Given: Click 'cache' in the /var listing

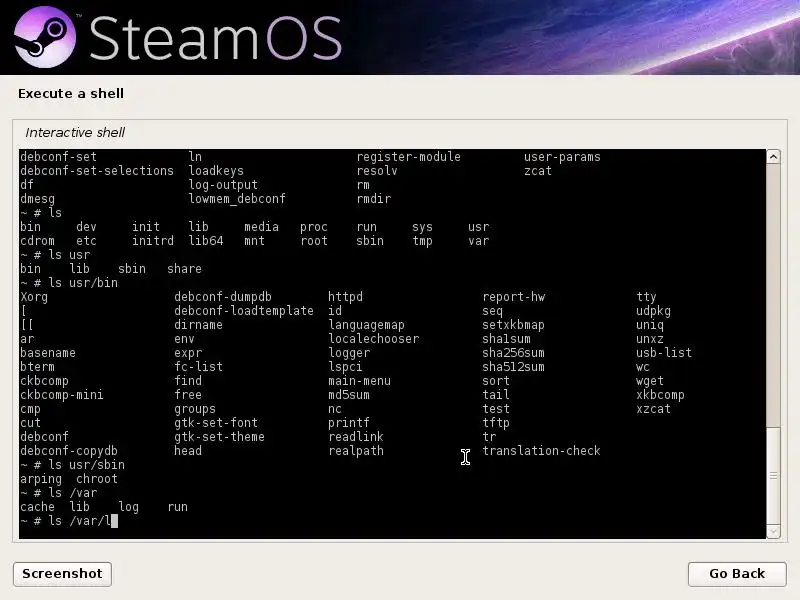Looking at the screenshot, I should (x=37, y=507).
